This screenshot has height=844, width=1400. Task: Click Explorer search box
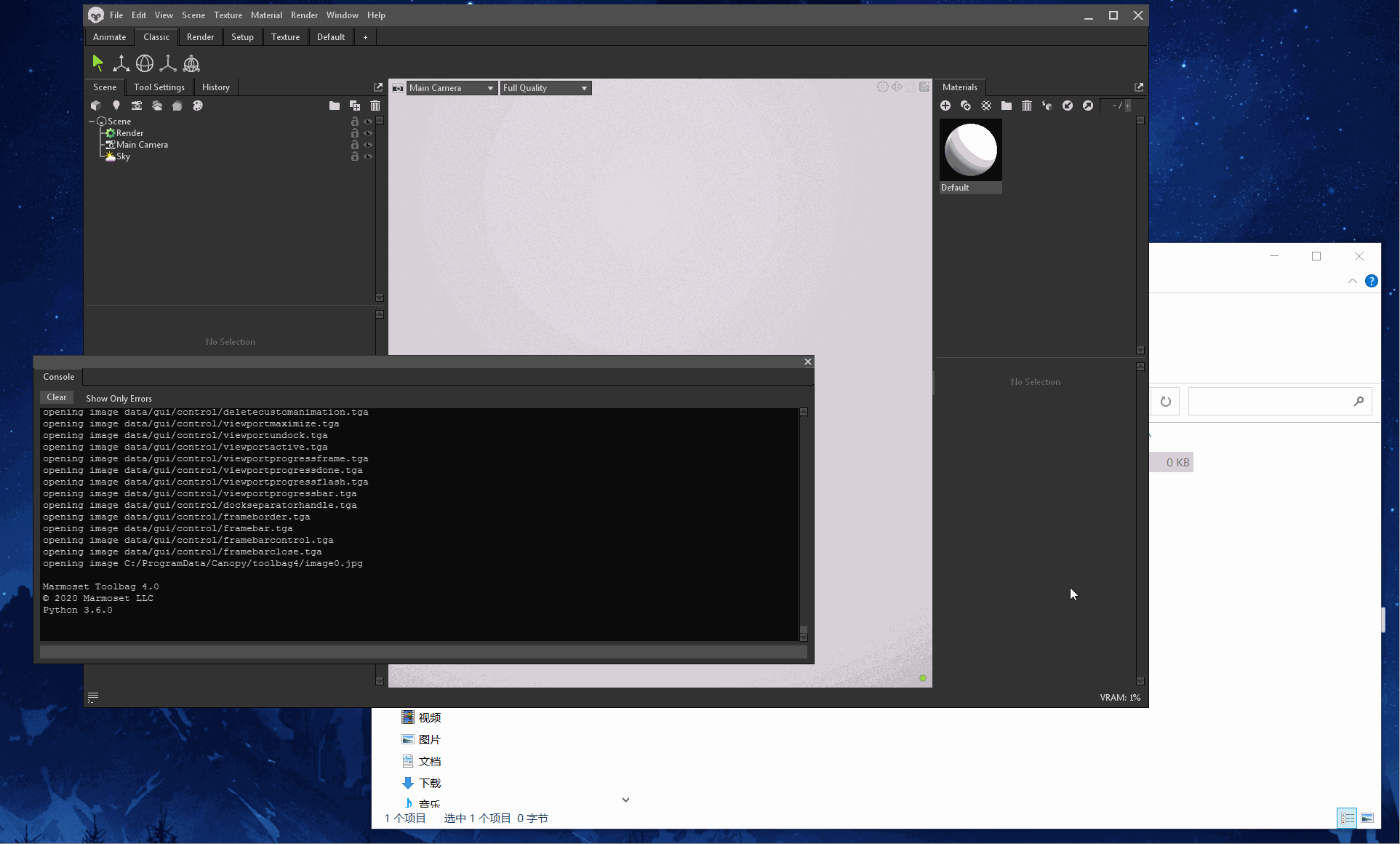point(1280,402)
